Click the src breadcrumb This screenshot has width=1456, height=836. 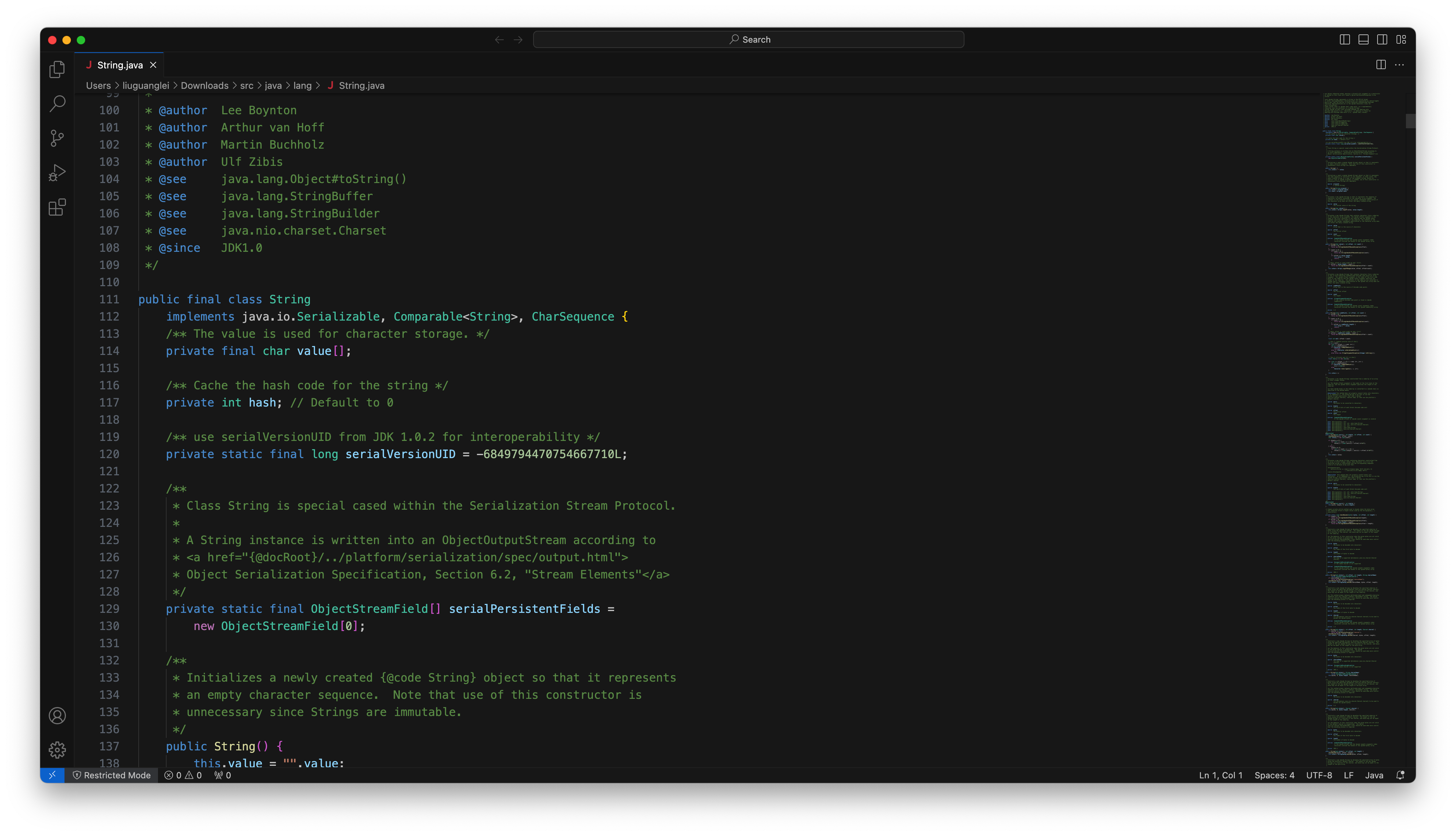[x=246, y=86]
